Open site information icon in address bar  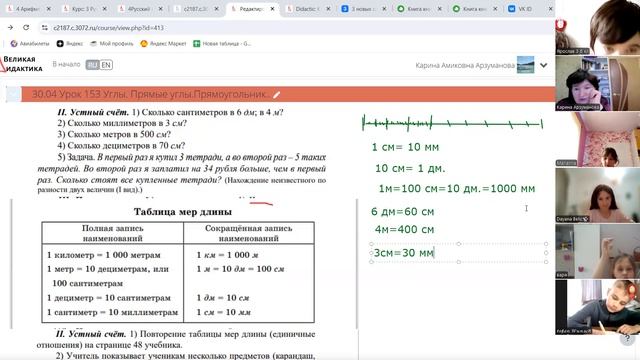coord(44,28)
